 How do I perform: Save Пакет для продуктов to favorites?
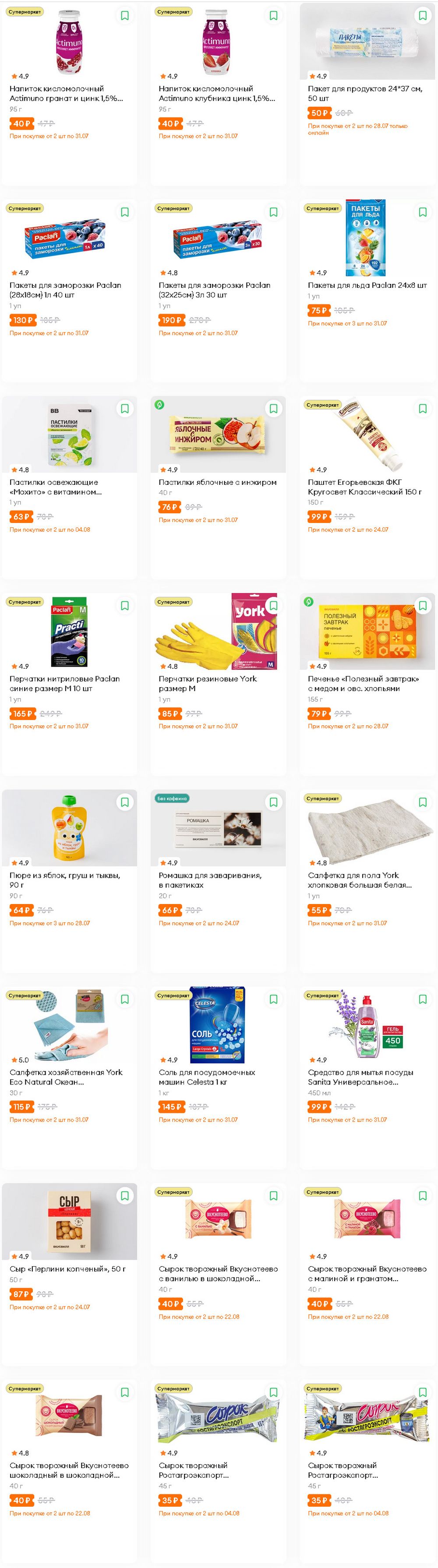[x=422, y=16]
